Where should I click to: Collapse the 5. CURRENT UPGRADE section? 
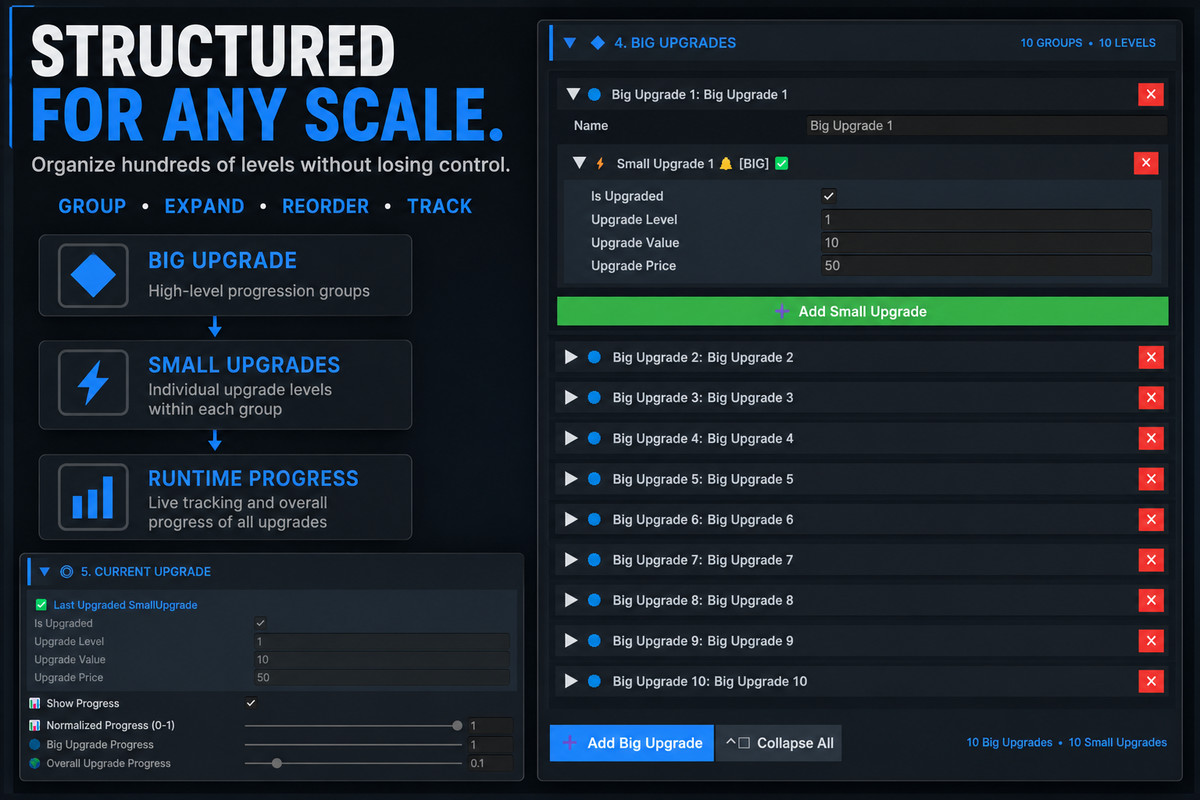pyautogui.click(x=45, y=572)
